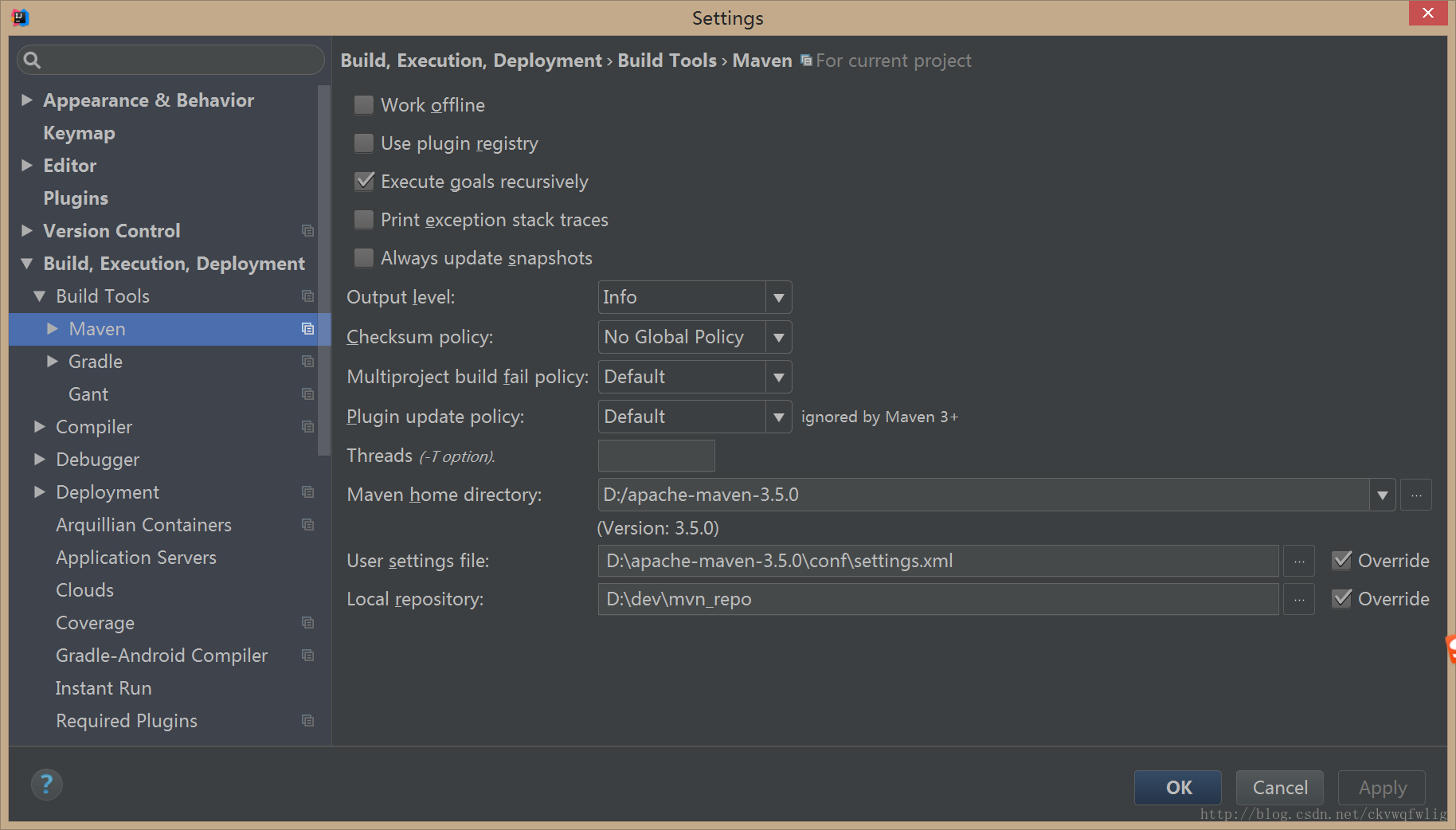Click project-level icon beside Gradle row
Viewport: 1456px width, 830px height.
307,362
